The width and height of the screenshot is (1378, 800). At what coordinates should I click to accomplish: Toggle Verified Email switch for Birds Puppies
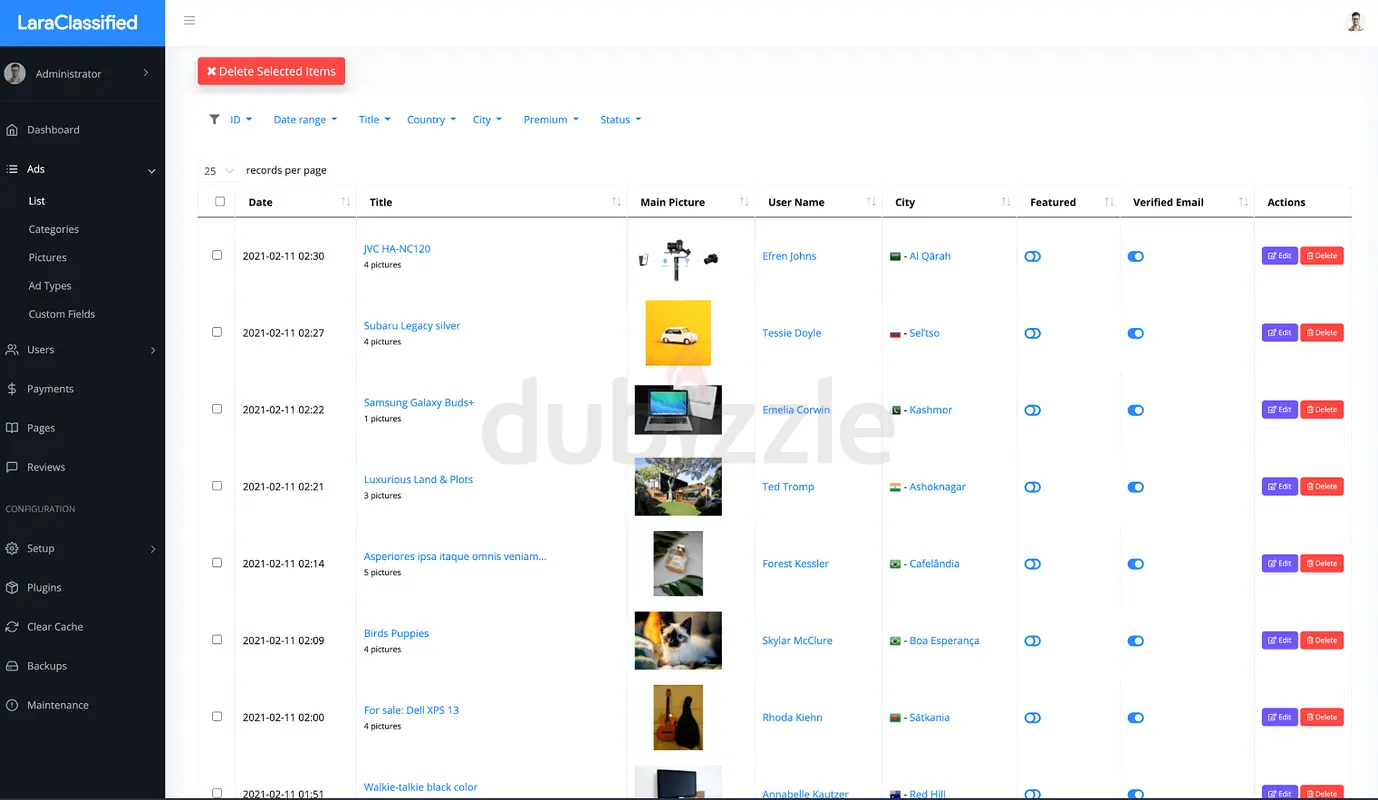tap(1135, 641)
